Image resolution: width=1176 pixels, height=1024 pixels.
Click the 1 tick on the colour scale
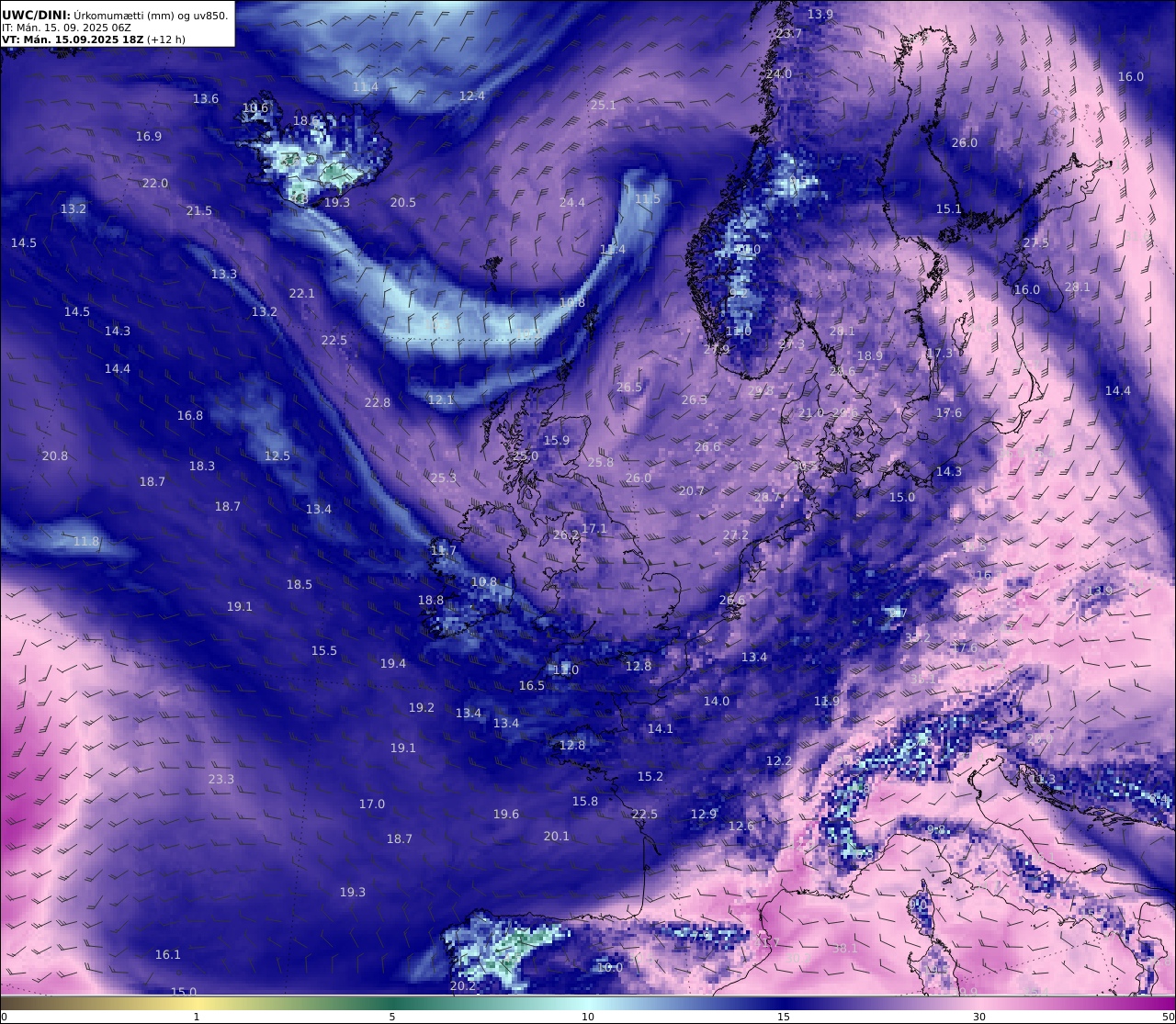pos(197,1017)
